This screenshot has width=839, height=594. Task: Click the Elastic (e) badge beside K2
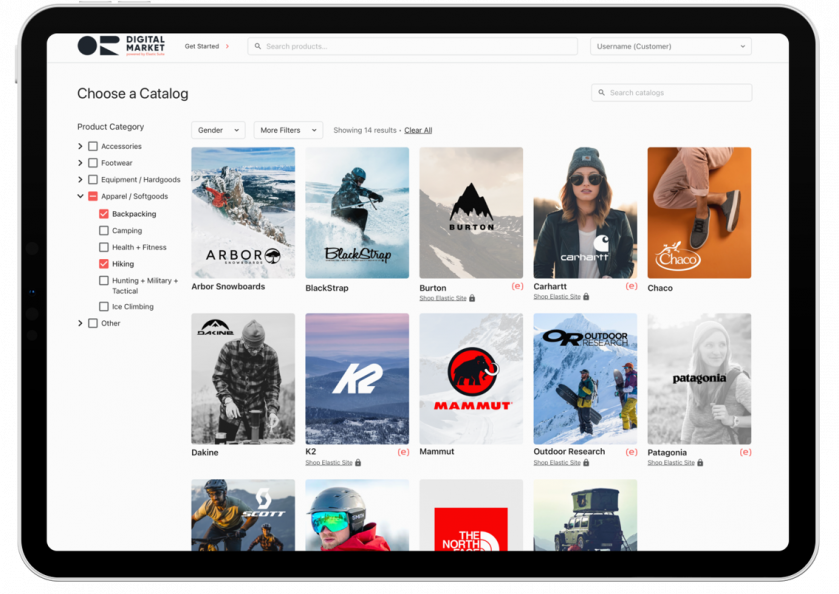click(x=403, y=452)
